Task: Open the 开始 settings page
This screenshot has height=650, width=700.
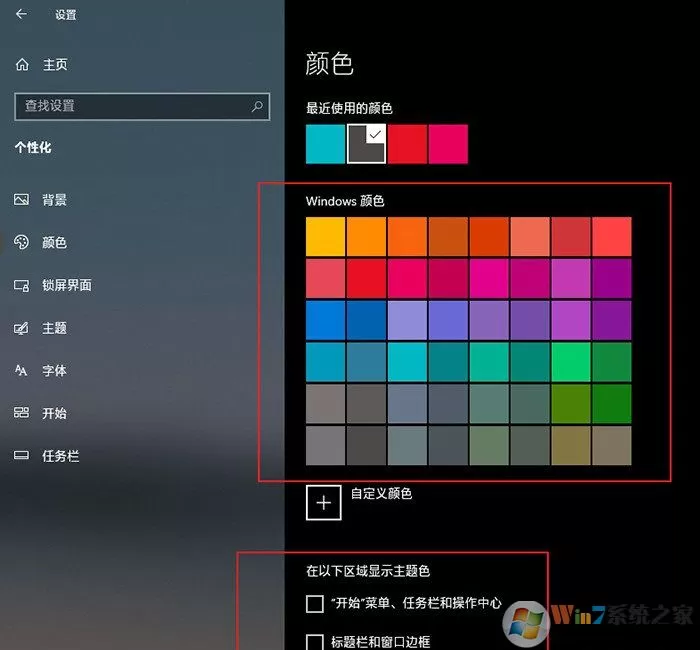Action: pos(41,413)
